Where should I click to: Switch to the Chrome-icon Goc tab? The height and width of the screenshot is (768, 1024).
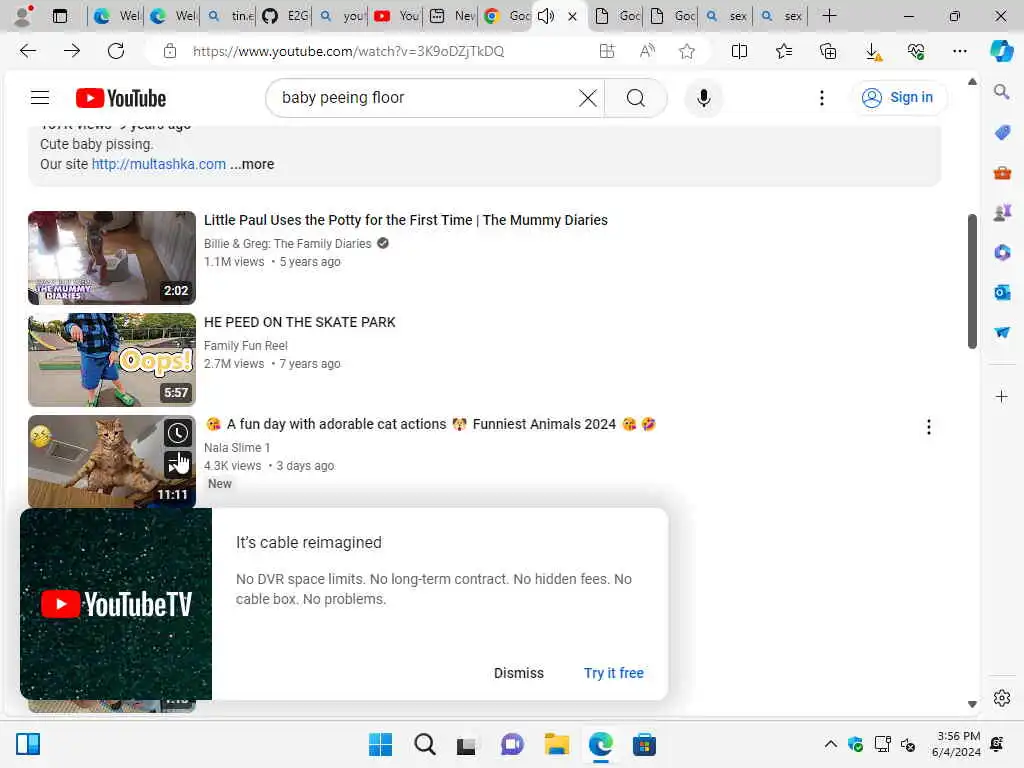point(507,16)
